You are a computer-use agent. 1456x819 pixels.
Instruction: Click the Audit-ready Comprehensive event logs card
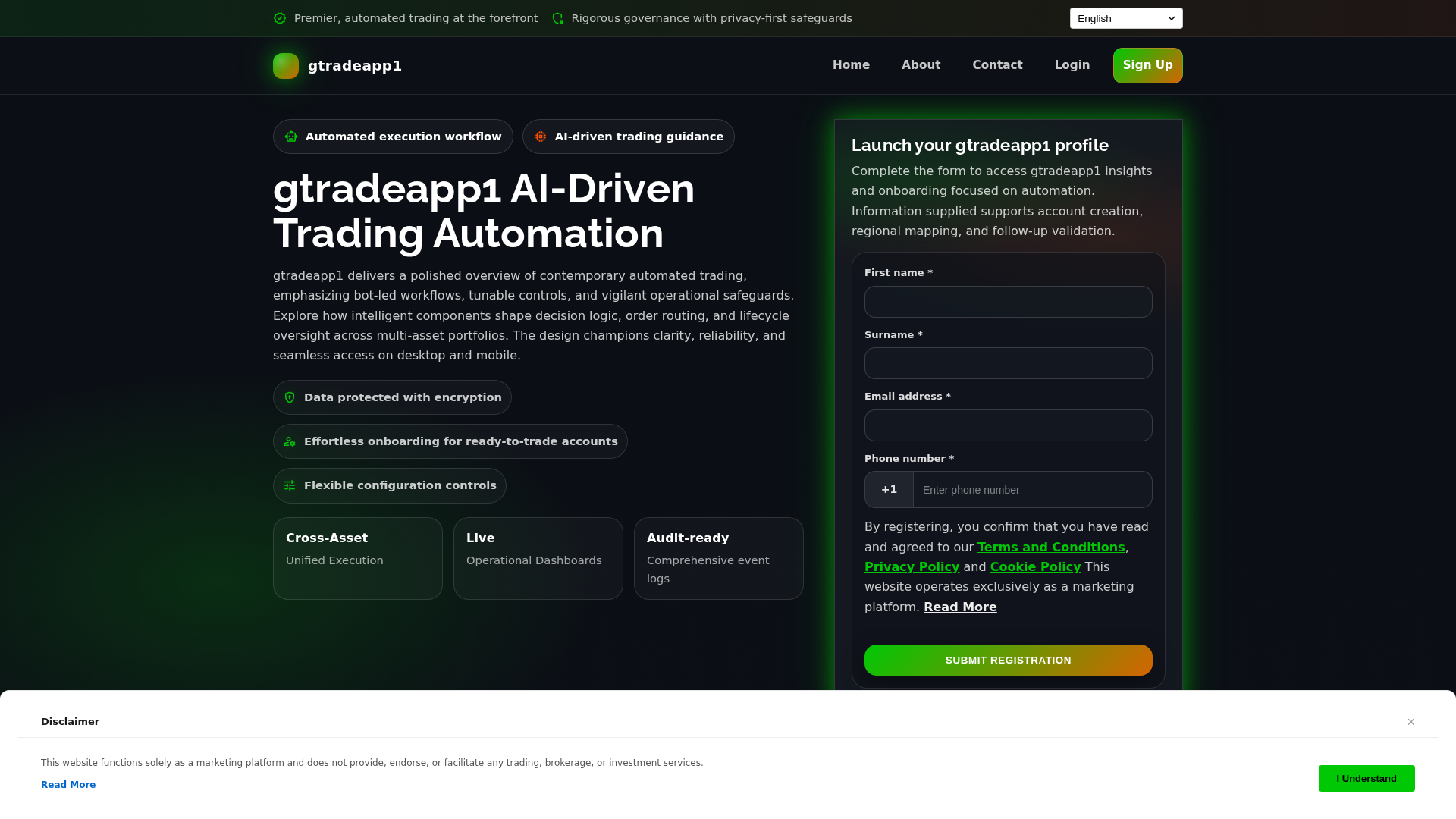click(x=719, y=558)
